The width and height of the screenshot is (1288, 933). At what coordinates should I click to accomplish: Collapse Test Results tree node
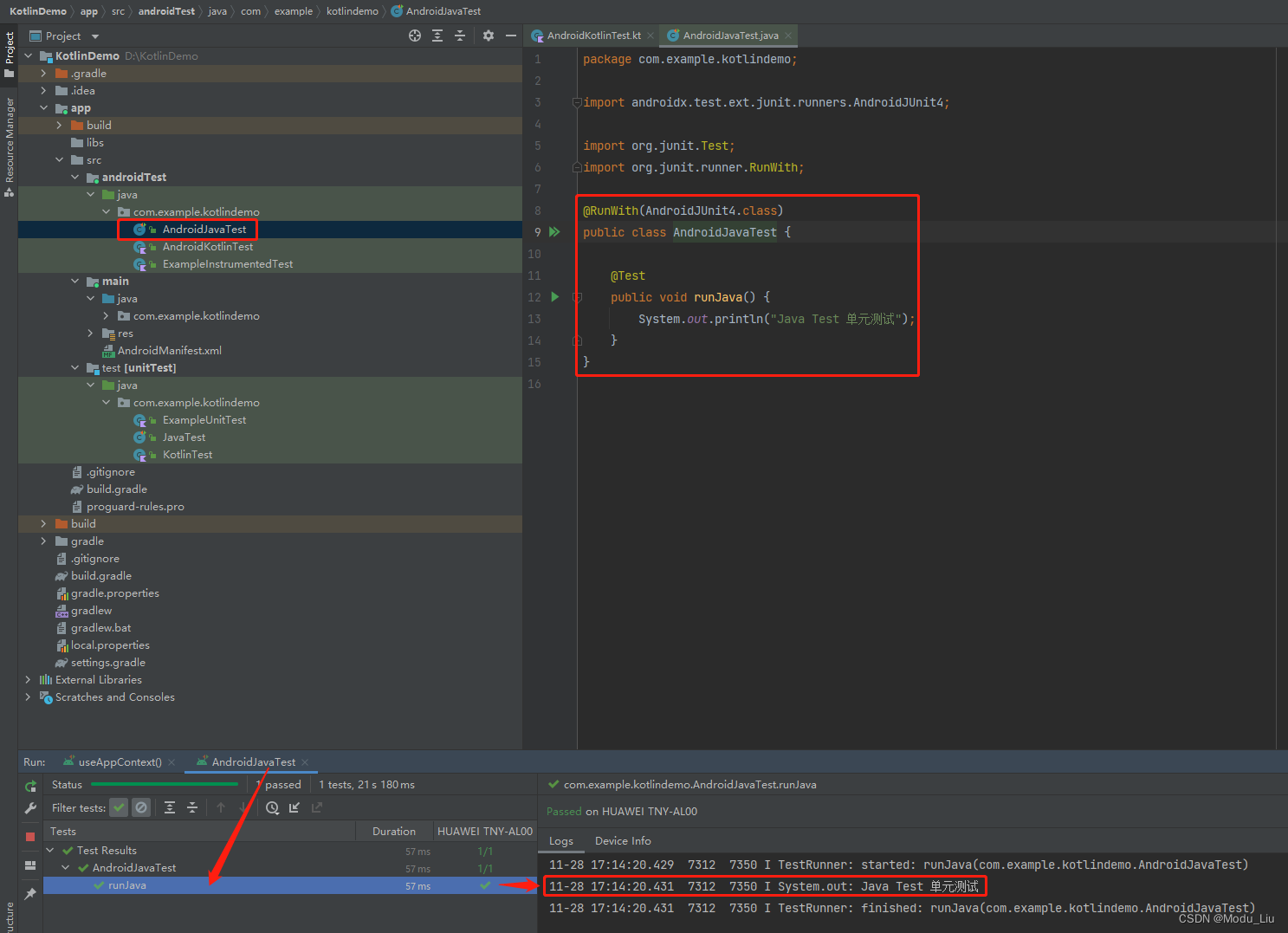point(50,851)
